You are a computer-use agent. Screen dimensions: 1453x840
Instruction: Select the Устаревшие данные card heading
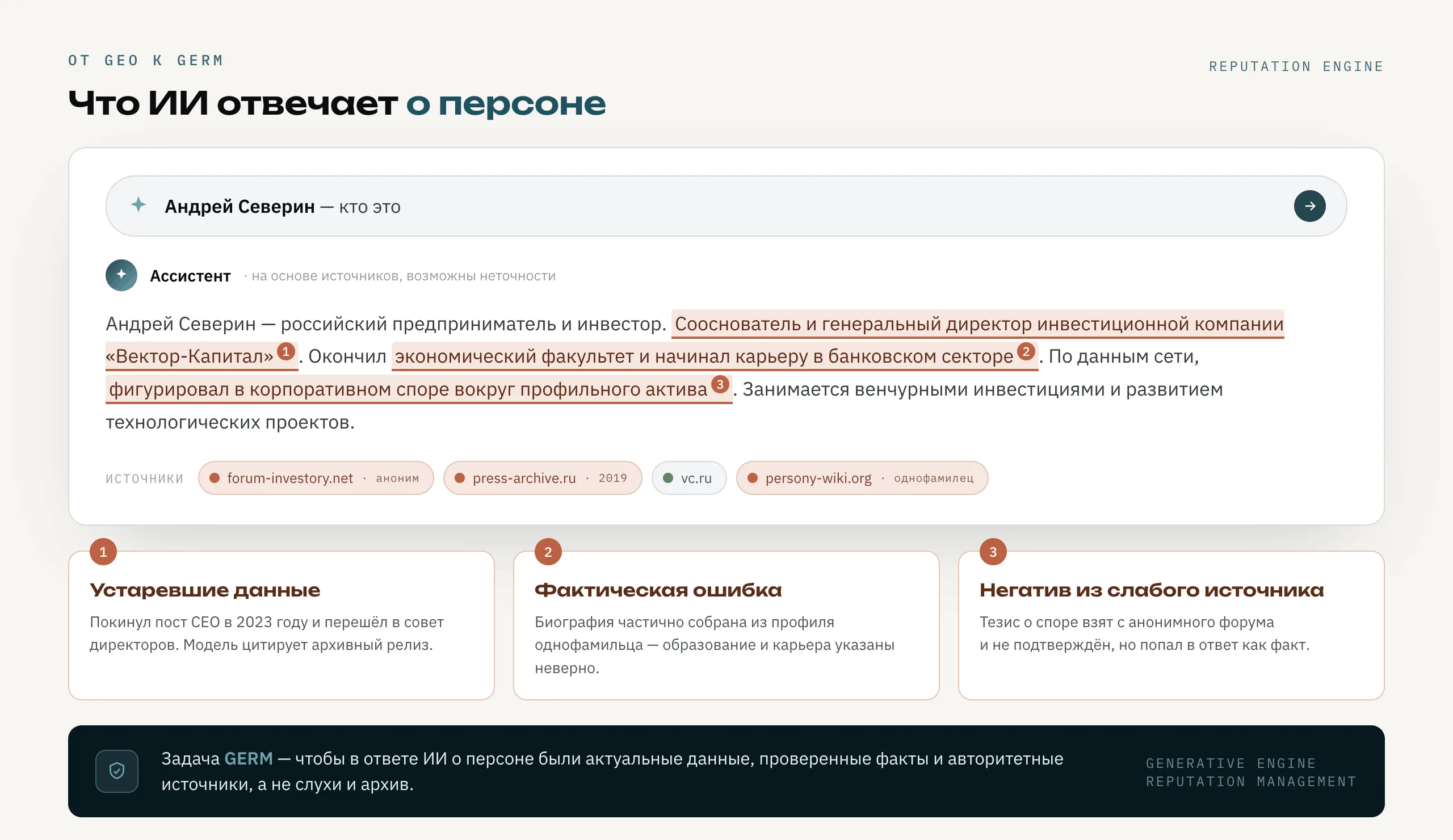[205, 590]
